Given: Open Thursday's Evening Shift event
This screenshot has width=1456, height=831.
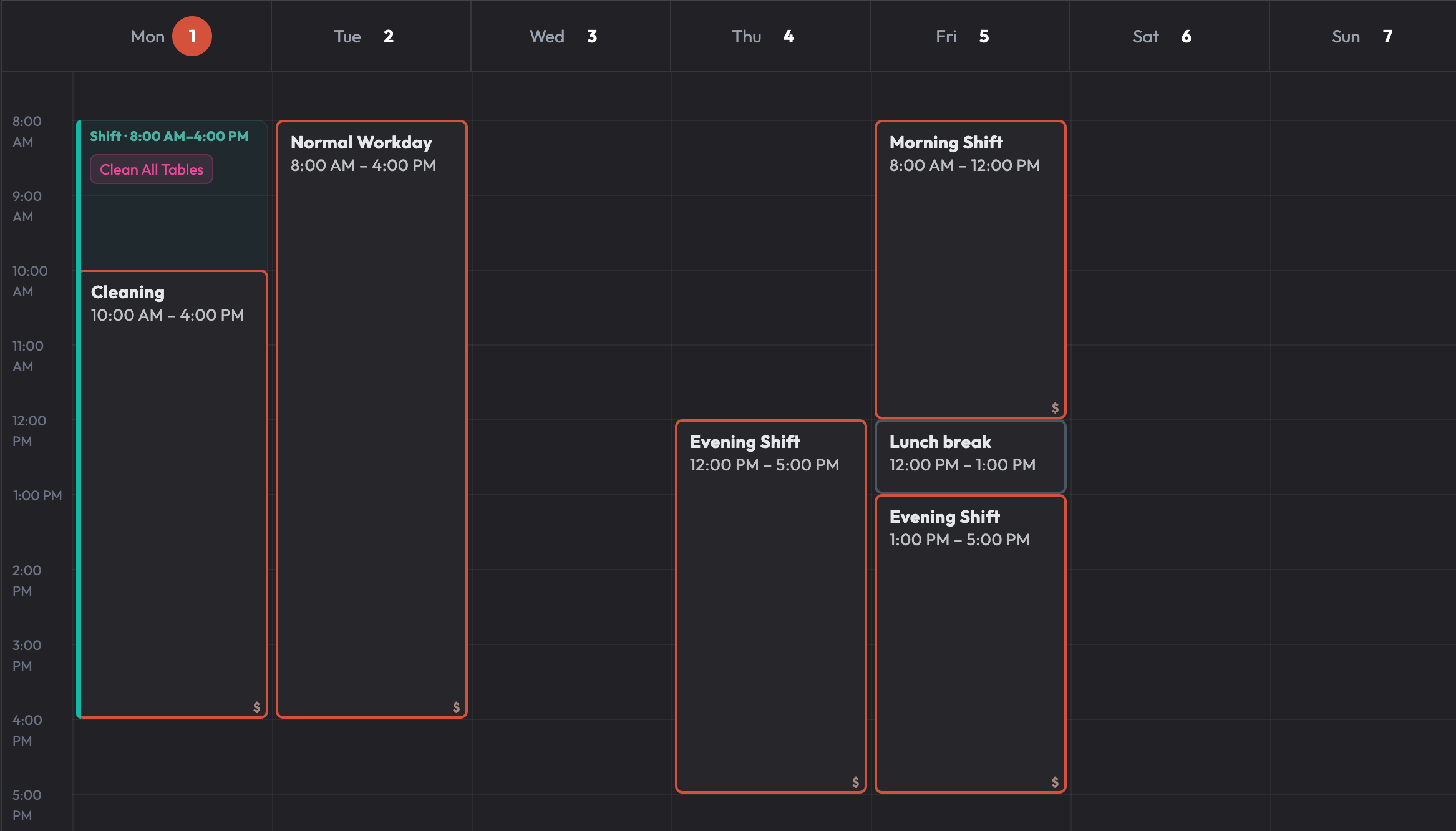Looking at the screenshot, I should 771,606.
